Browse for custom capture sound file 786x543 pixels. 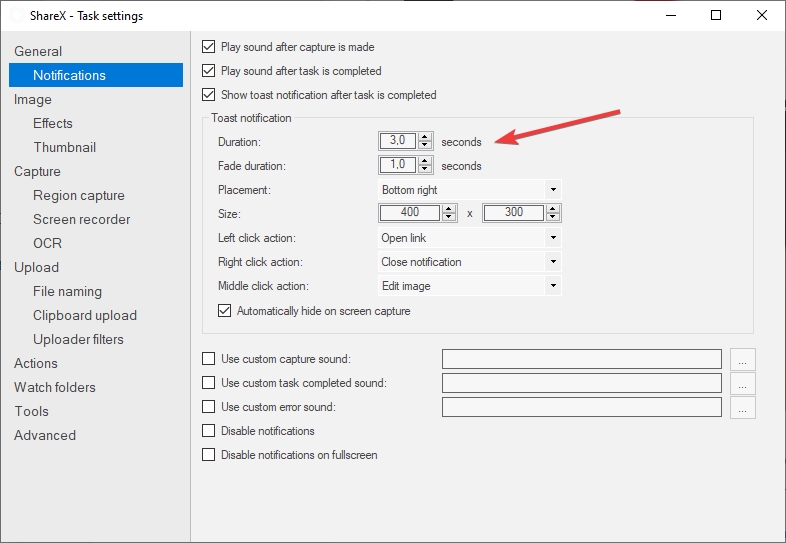pos(742,359)
